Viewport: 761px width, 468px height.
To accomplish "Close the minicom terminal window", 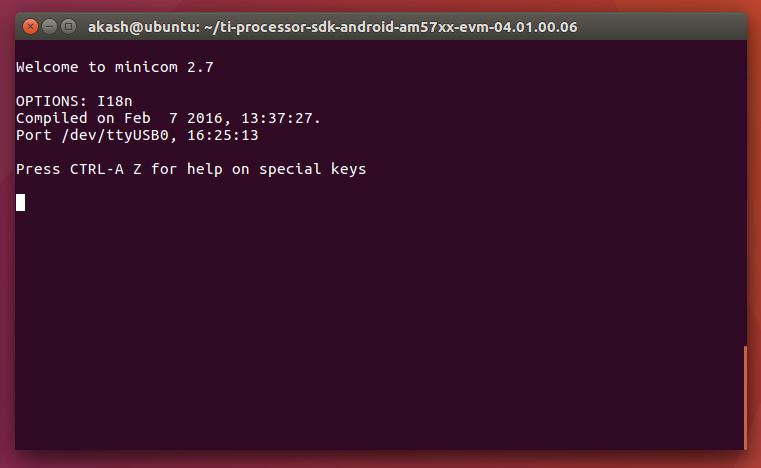I will point(30,27).
